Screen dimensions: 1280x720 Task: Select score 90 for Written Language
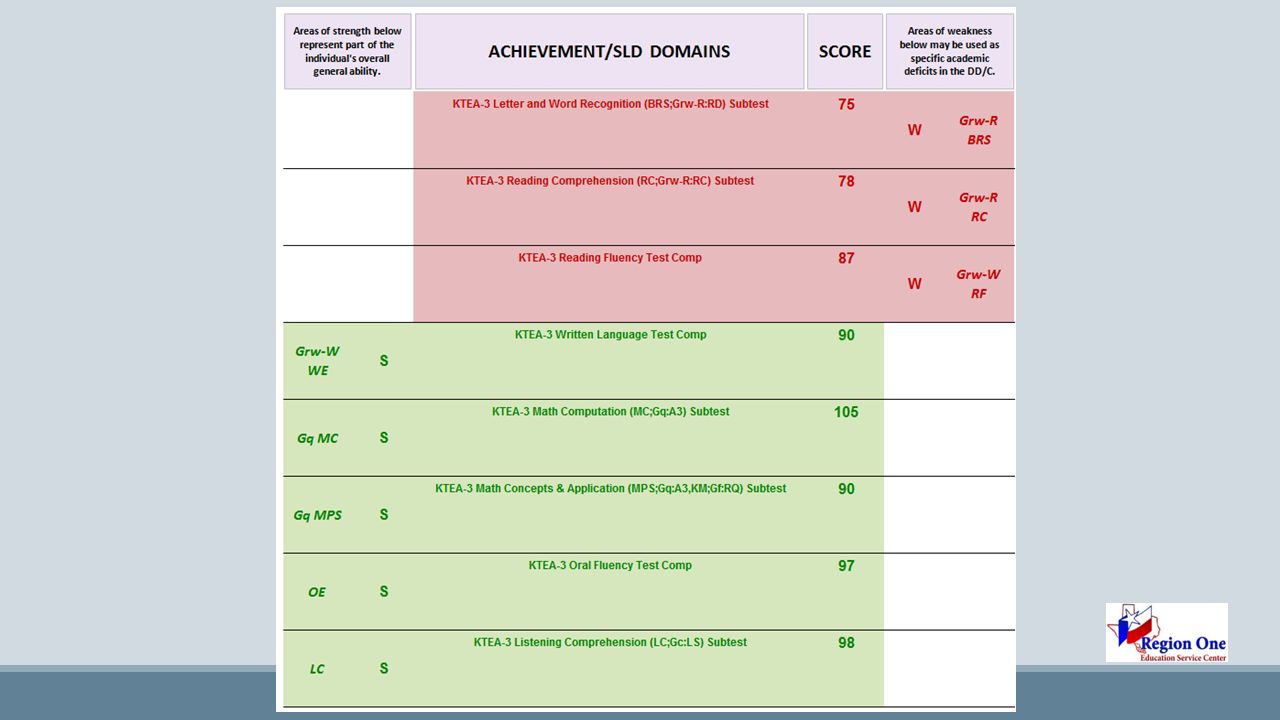(846, 335)
